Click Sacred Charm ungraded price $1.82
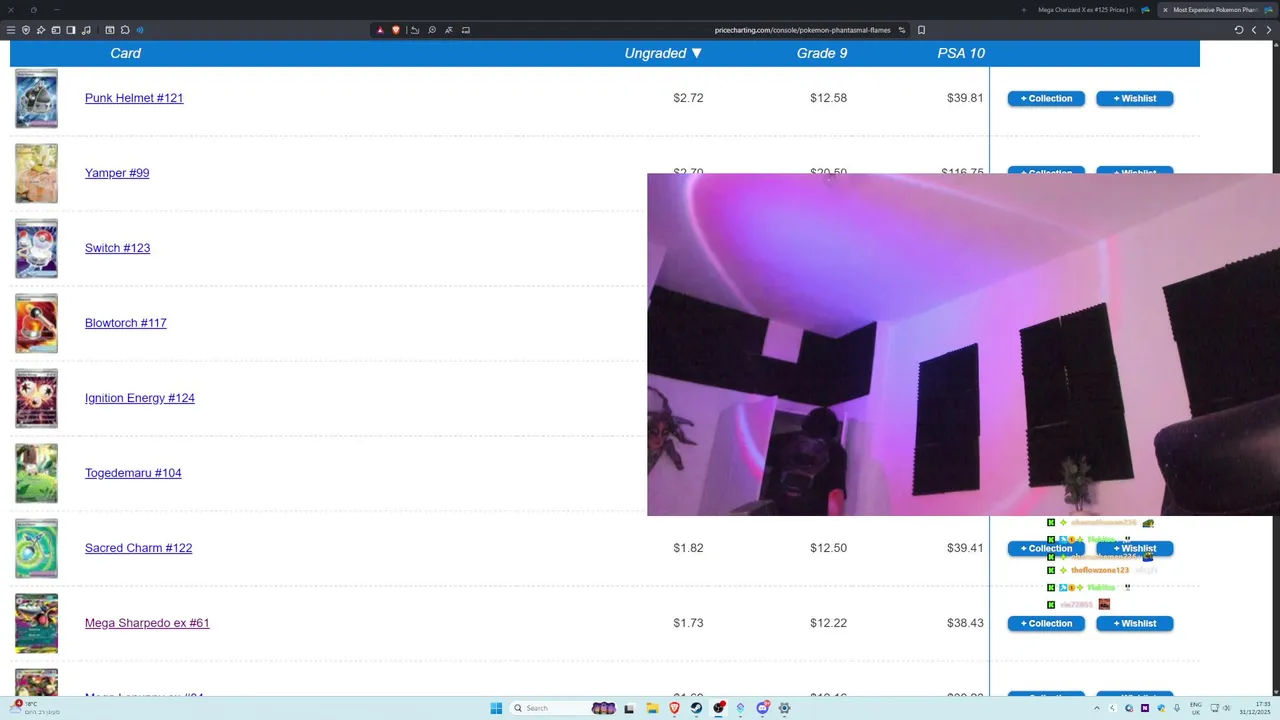Screen dimensions: 1280x720 point(688,548)
